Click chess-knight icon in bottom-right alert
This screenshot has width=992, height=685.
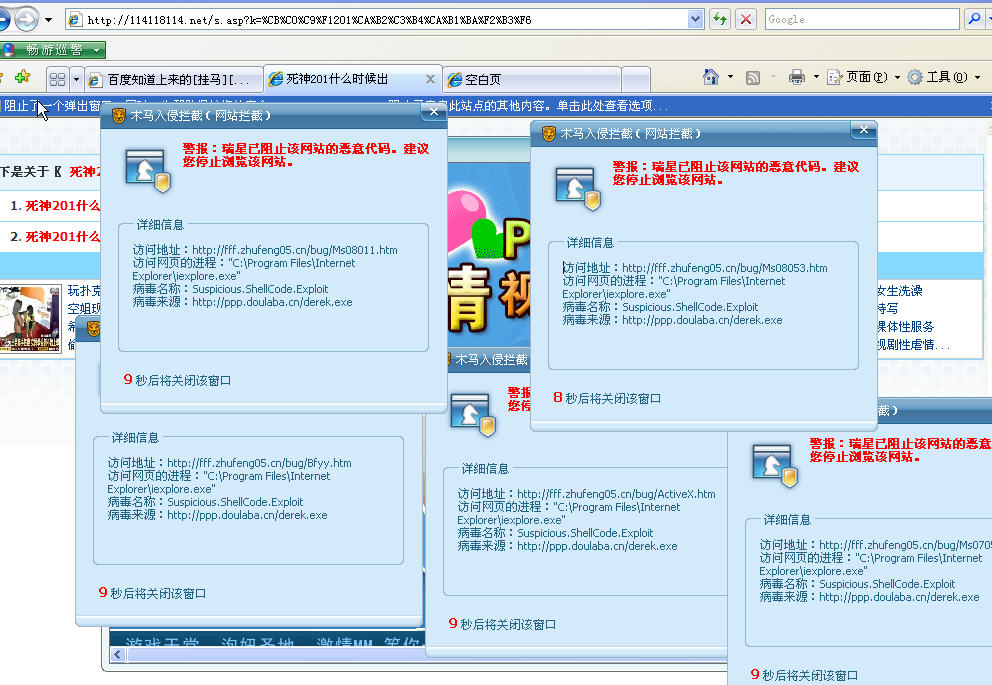pos(775,466)
